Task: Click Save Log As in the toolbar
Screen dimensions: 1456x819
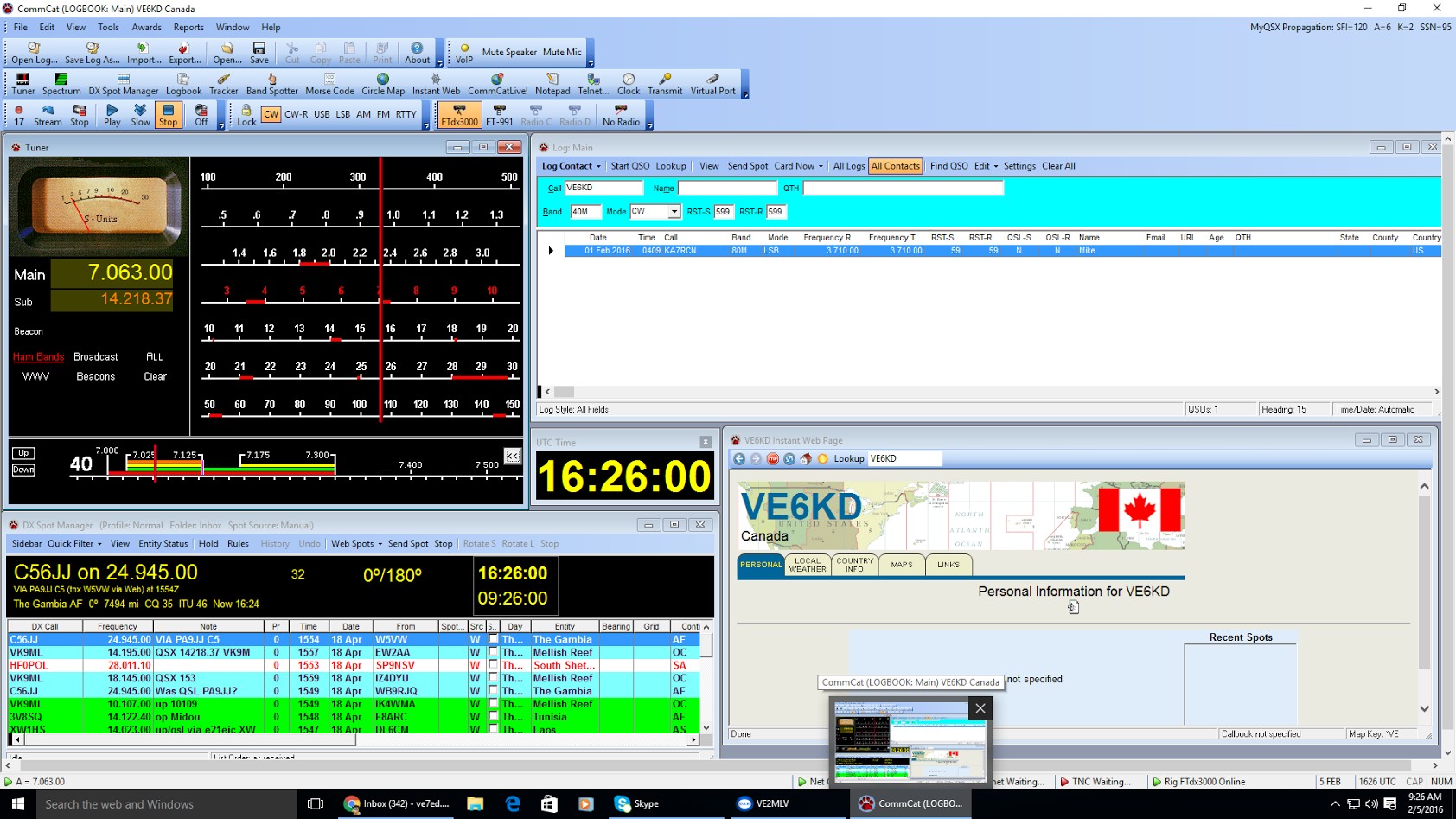Action: (92, 53)
